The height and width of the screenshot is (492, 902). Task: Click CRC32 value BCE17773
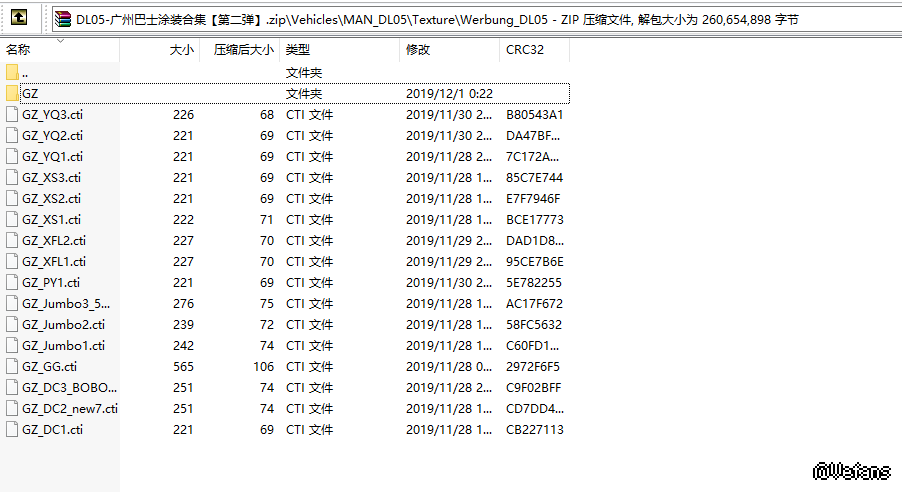coord(535,220)
